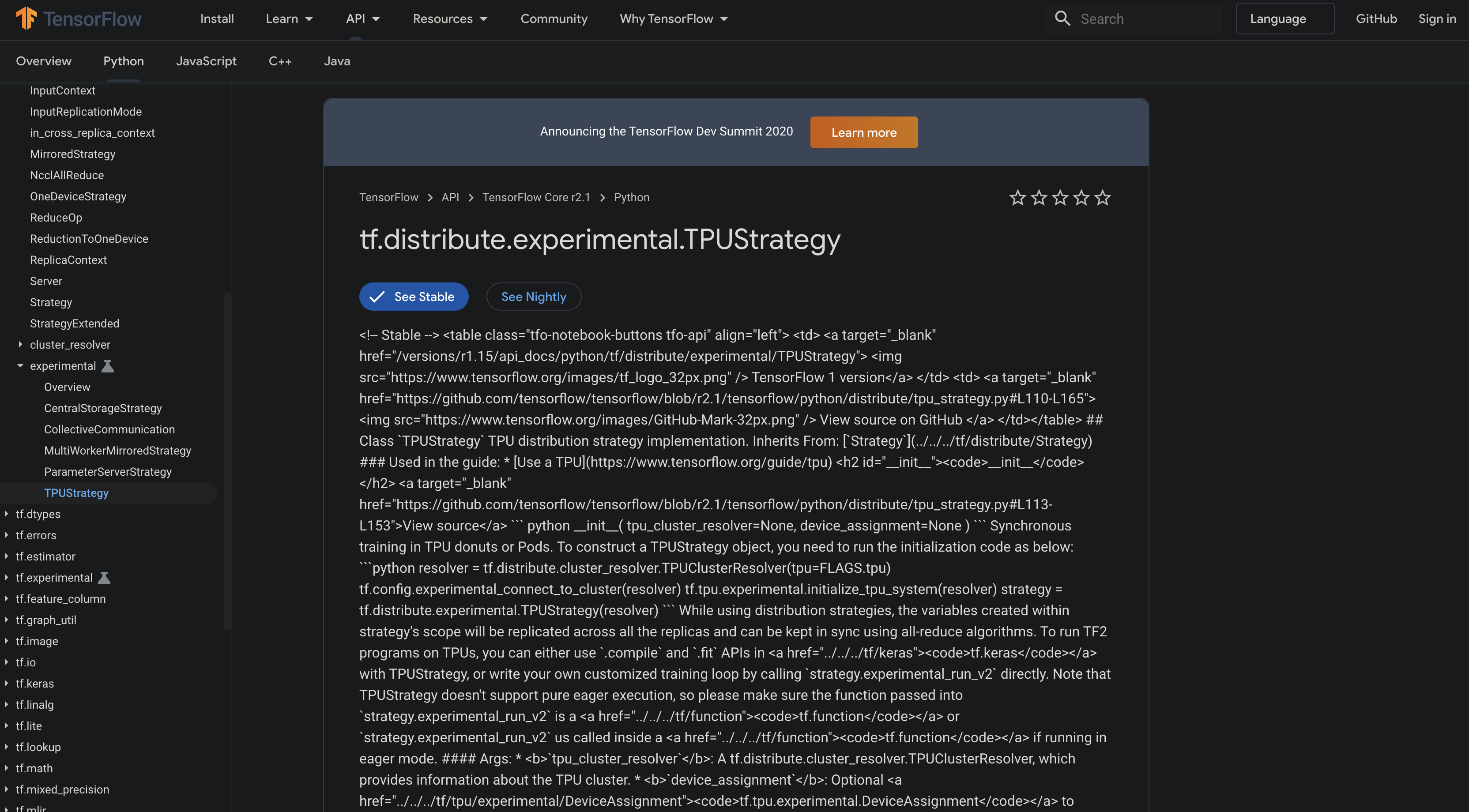1469x812 pixels.
Task: Open the Resources dropdown
Action: pos(450,18)
